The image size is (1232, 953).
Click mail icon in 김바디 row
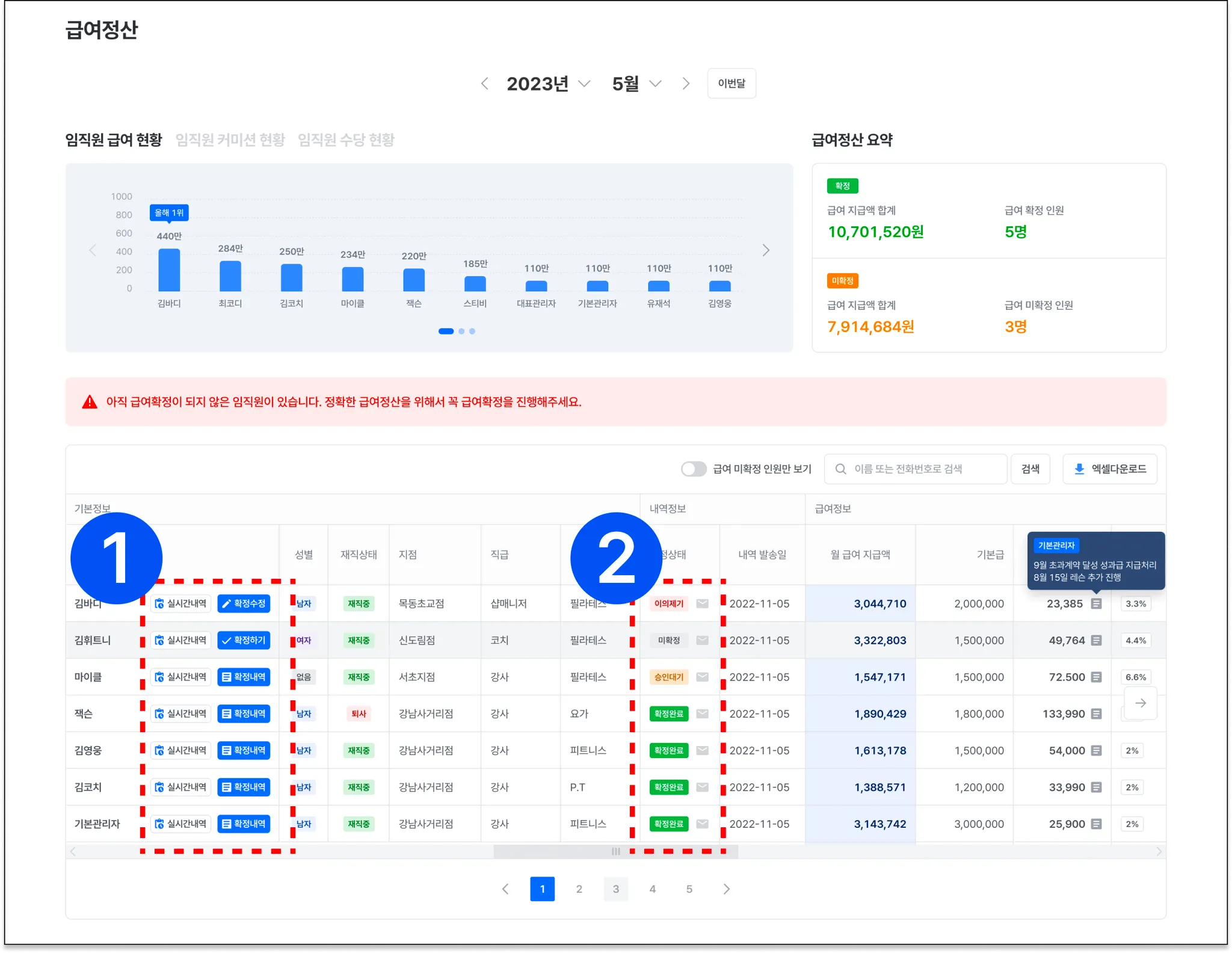[702, 603]
